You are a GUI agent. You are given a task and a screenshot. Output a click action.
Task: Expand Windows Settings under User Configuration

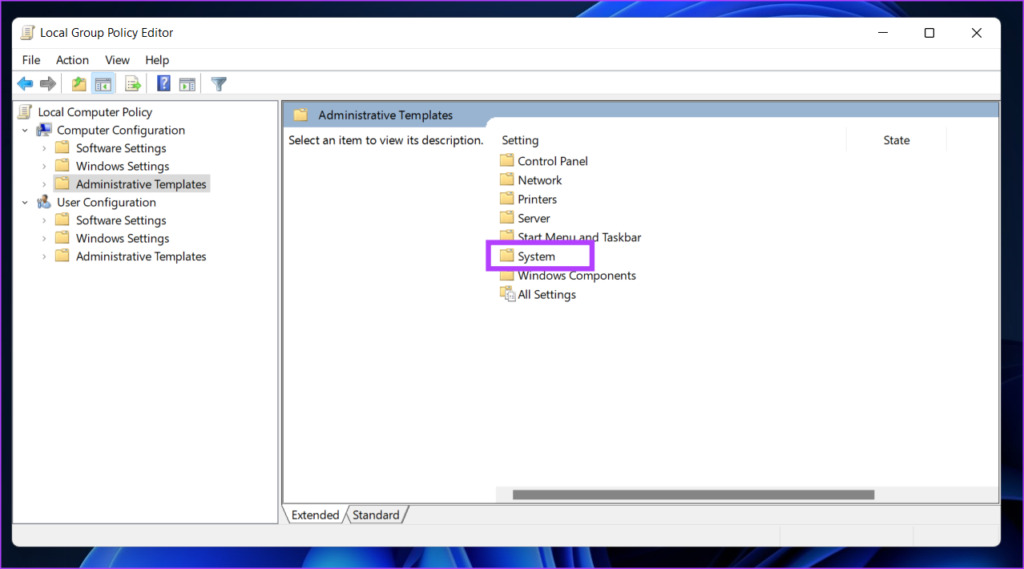(44, 238)
